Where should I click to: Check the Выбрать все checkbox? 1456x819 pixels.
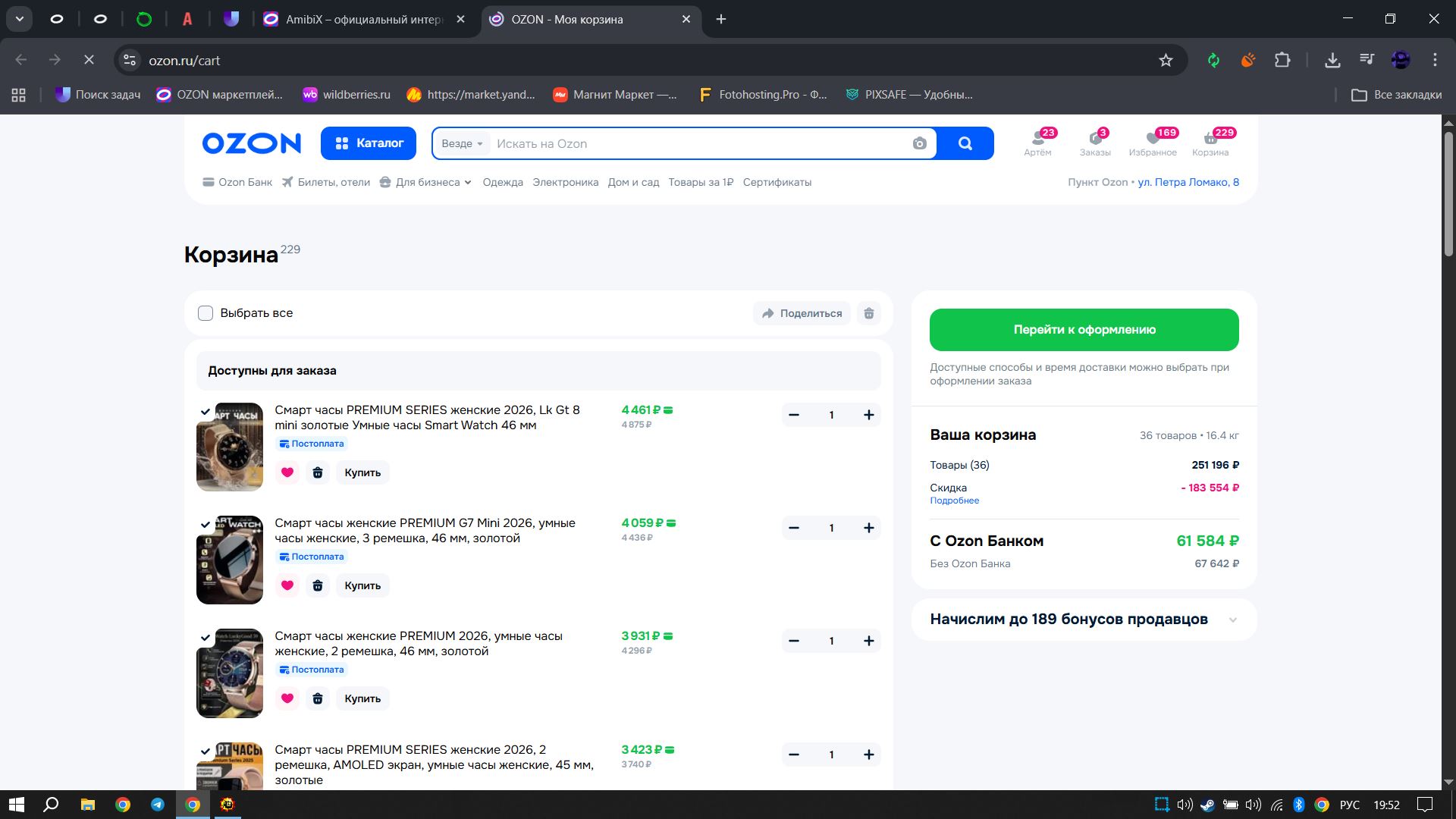point(206,313)
